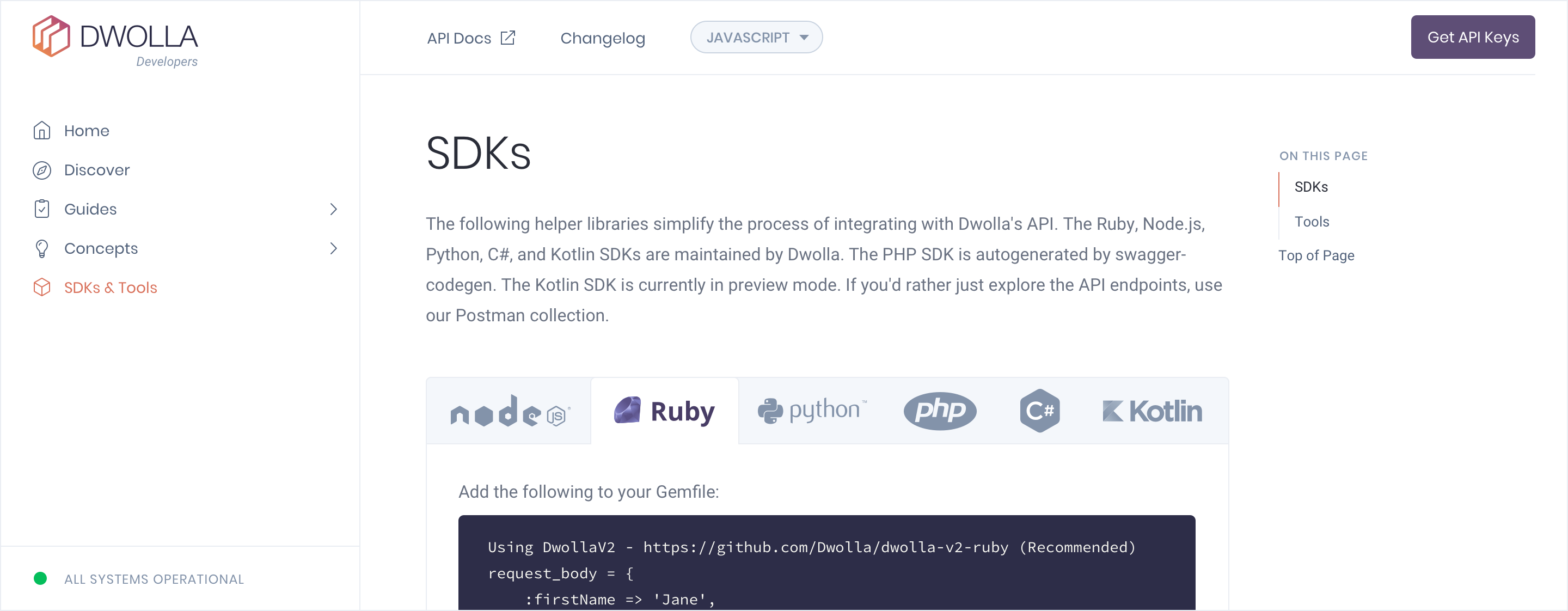This screenshot has height=611, width=1568.
Task: Open the Changelog page
Action: 602,38
